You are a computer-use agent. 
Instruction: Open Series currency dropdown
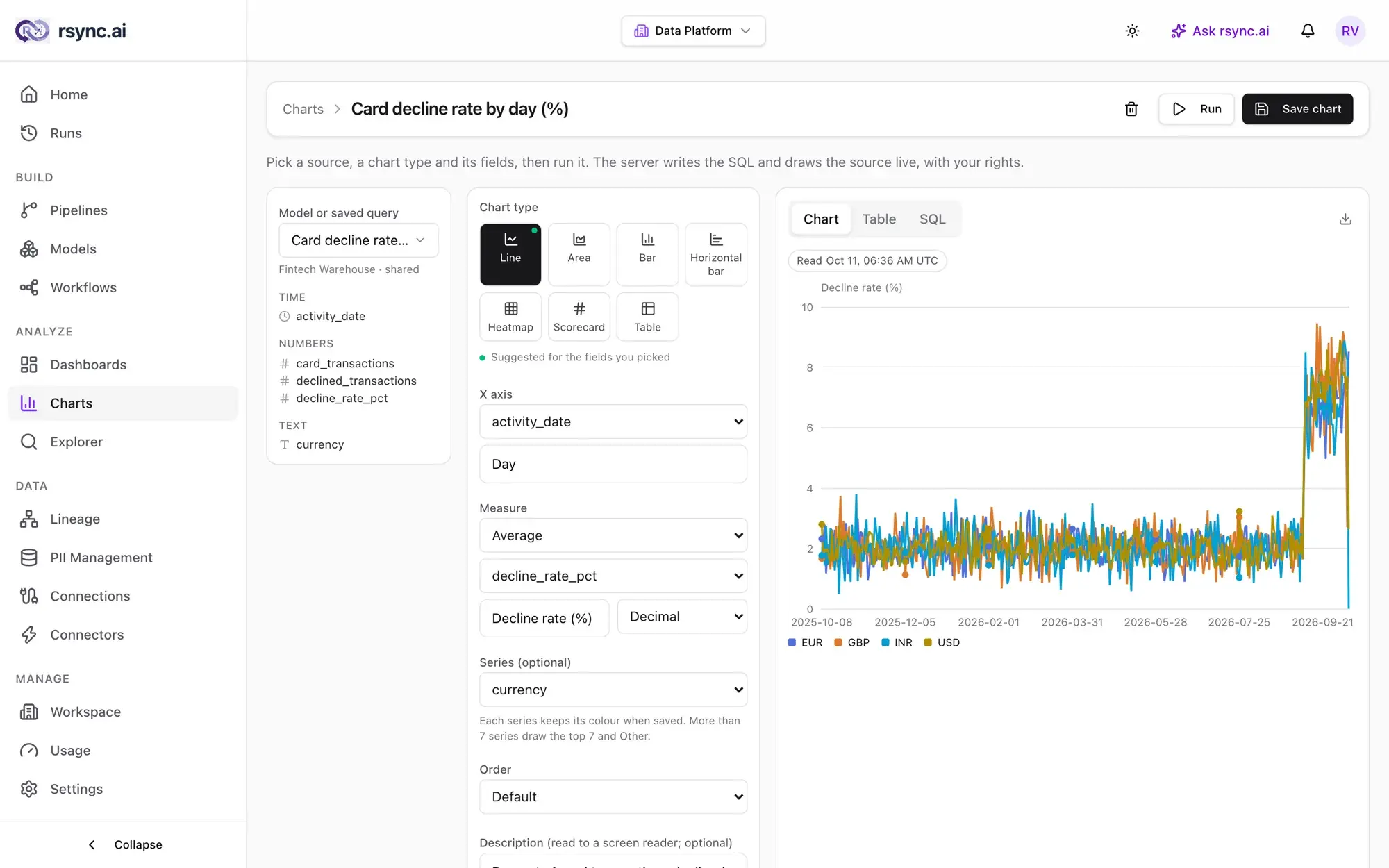613,690
